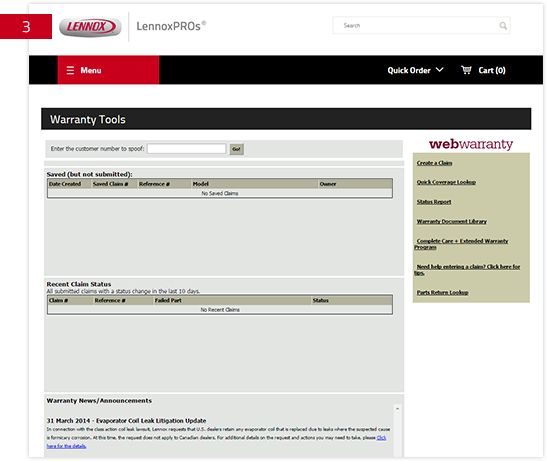Click the Warranty Tools heading

pyautogui.click(x=88, y=119)
